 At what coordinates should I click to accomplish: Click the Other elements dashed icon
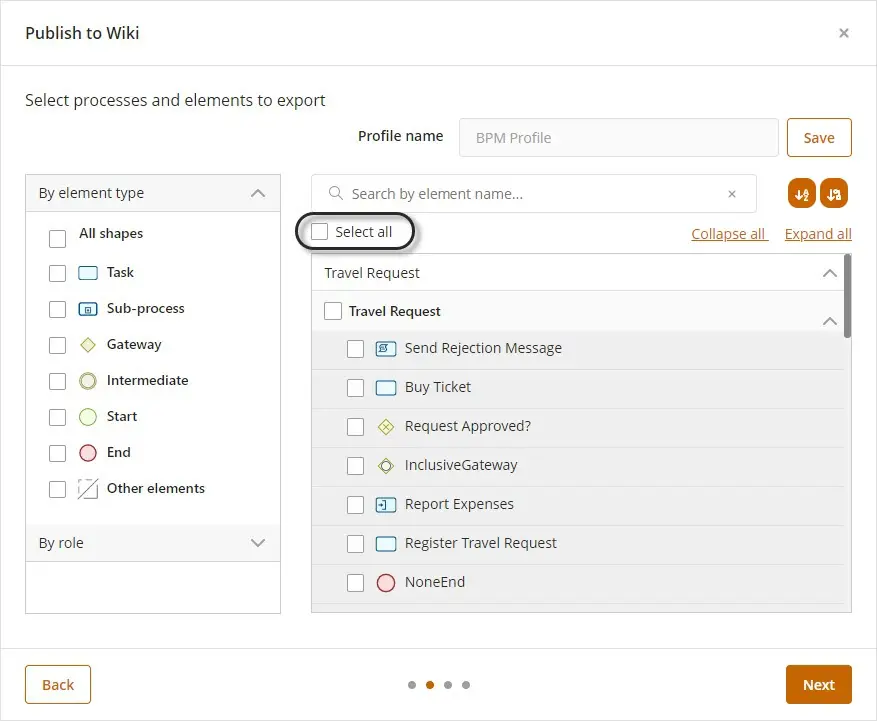coord(88,489)
